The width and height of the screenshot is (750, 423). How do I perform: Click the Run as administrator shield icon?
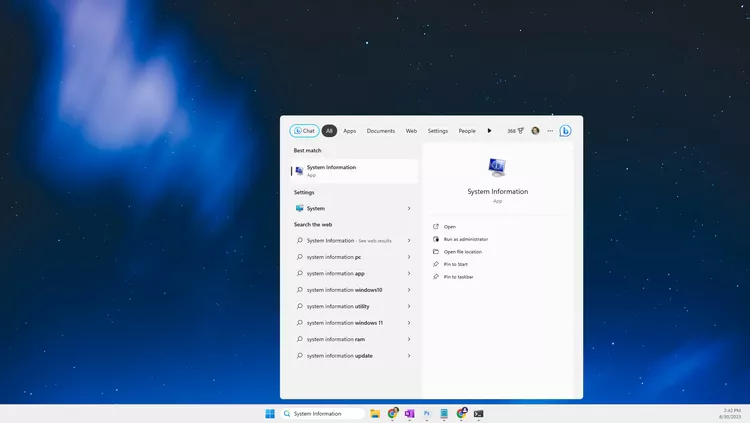click(436, 239)
